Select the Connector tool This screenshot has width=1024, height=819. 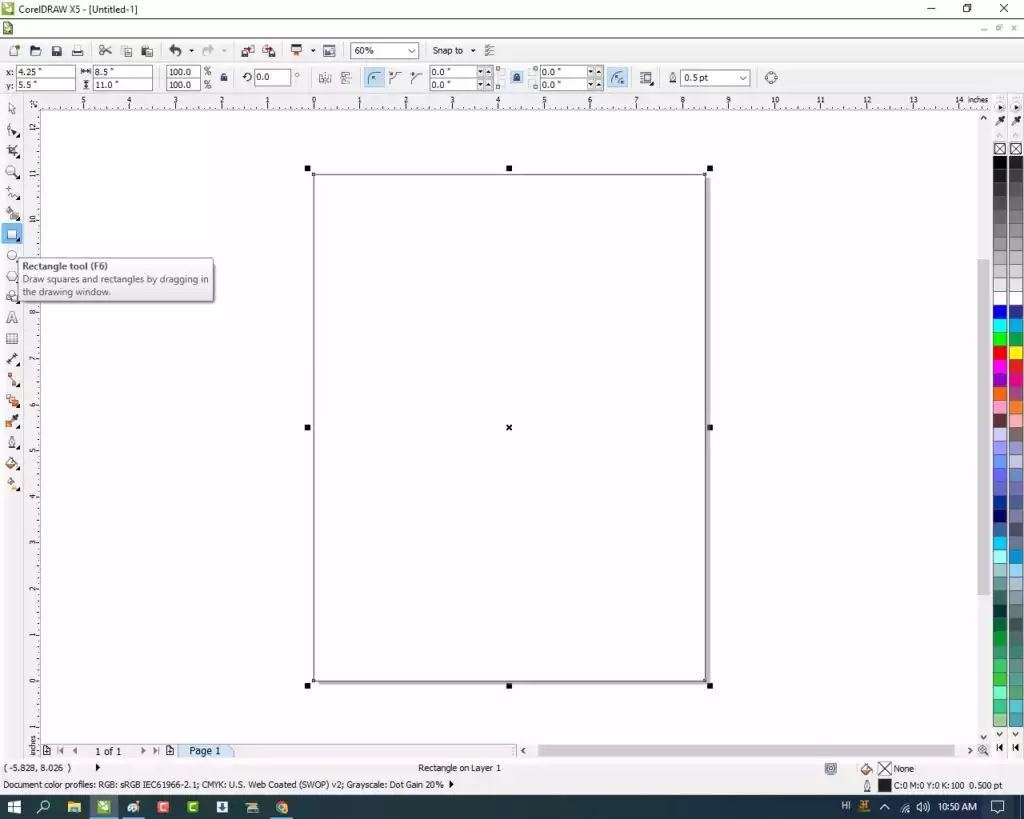click(x=12, y=380)
